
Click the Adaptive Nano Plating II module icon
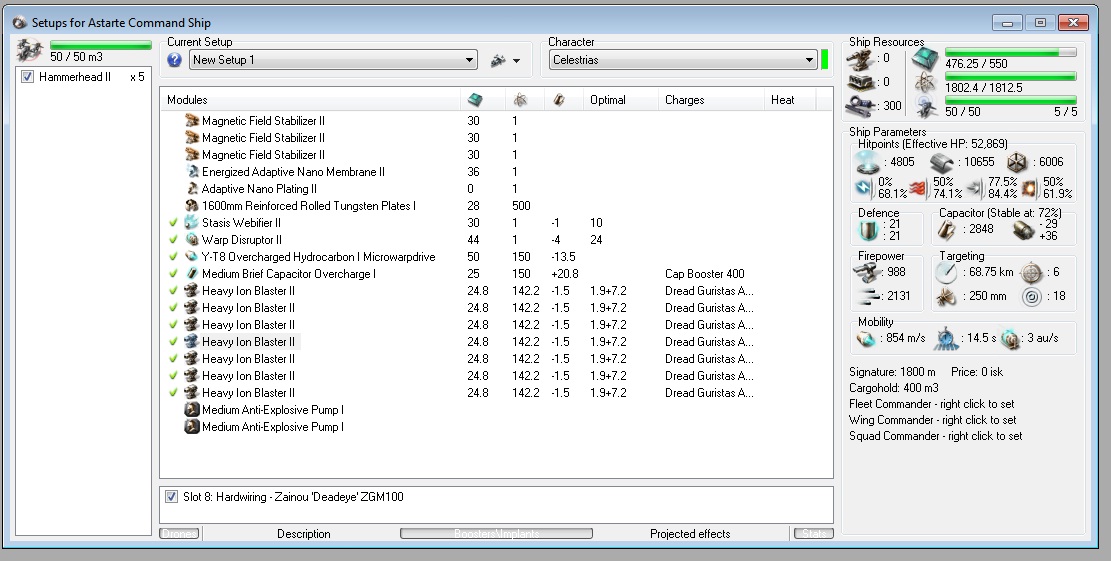click(192, 188)
